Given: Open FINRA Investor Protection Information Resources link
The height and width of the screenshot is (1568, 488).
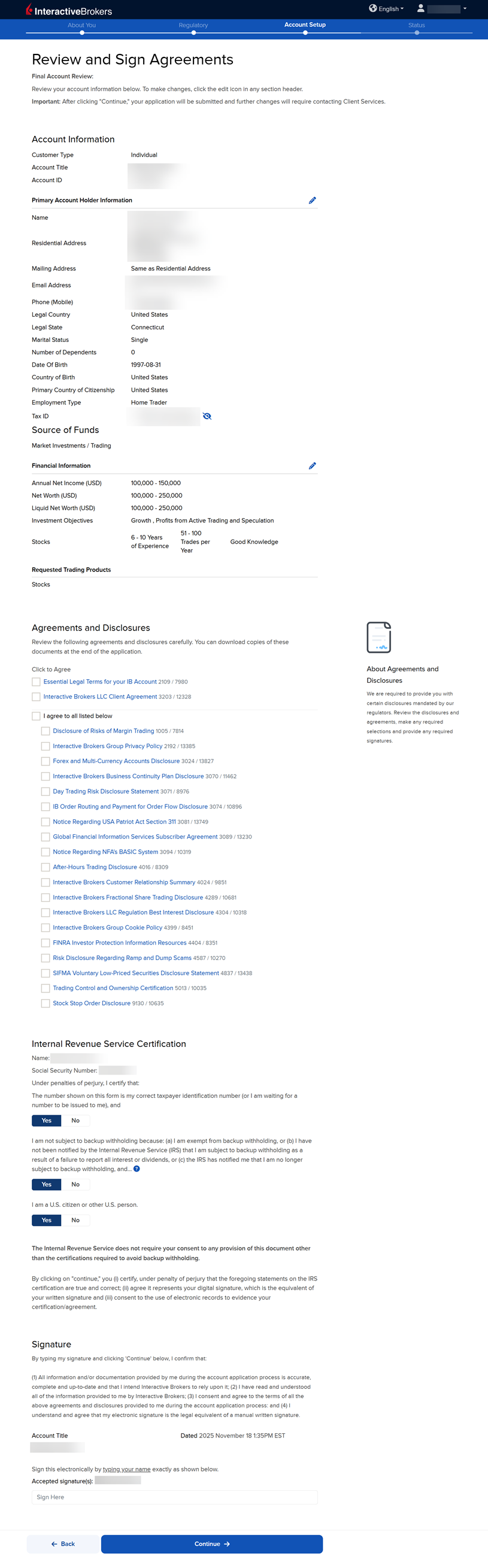Looking at the screenshot, I should pos(120,943).
